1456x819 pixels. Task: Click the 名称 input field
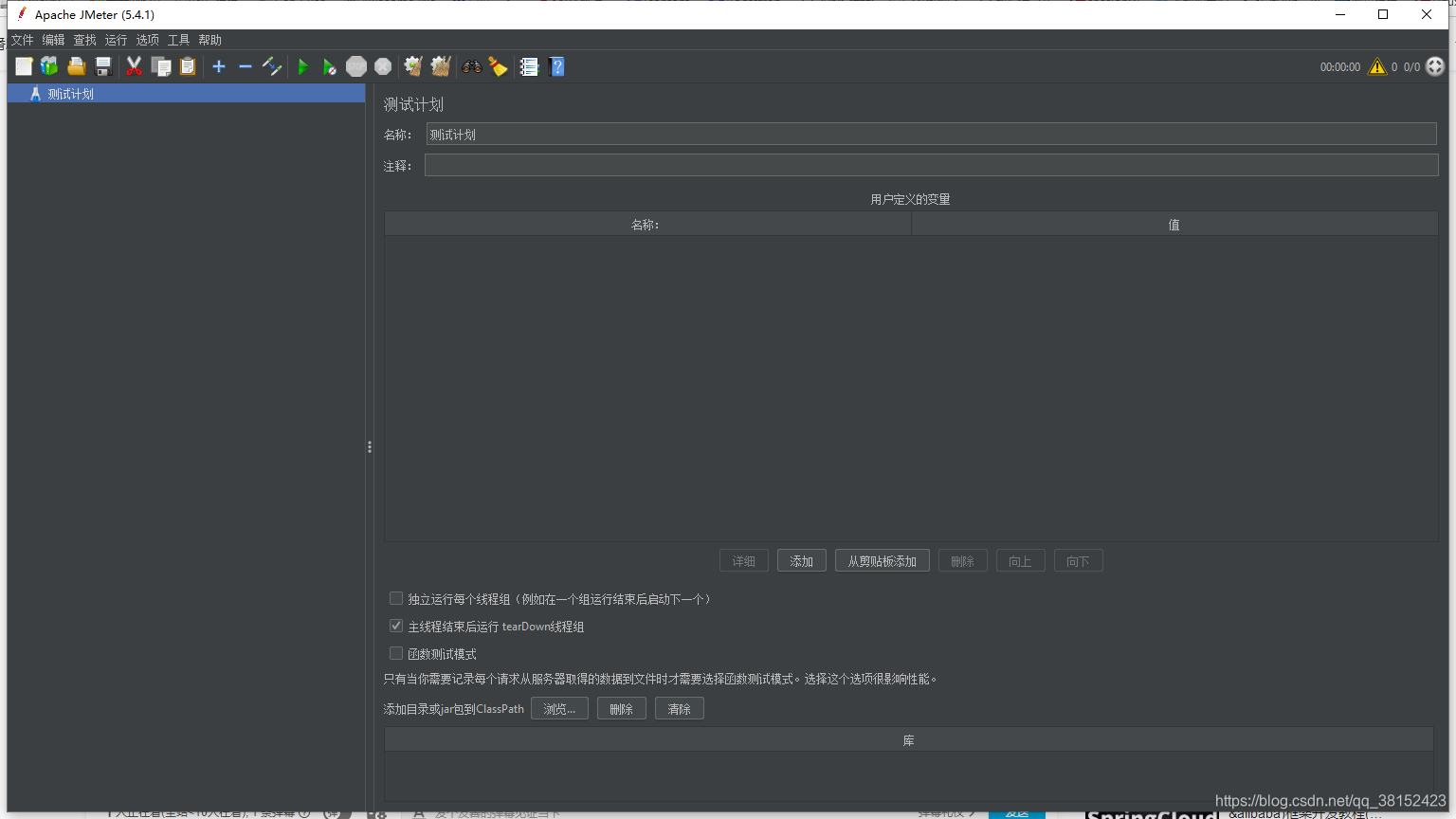(932, 134)
